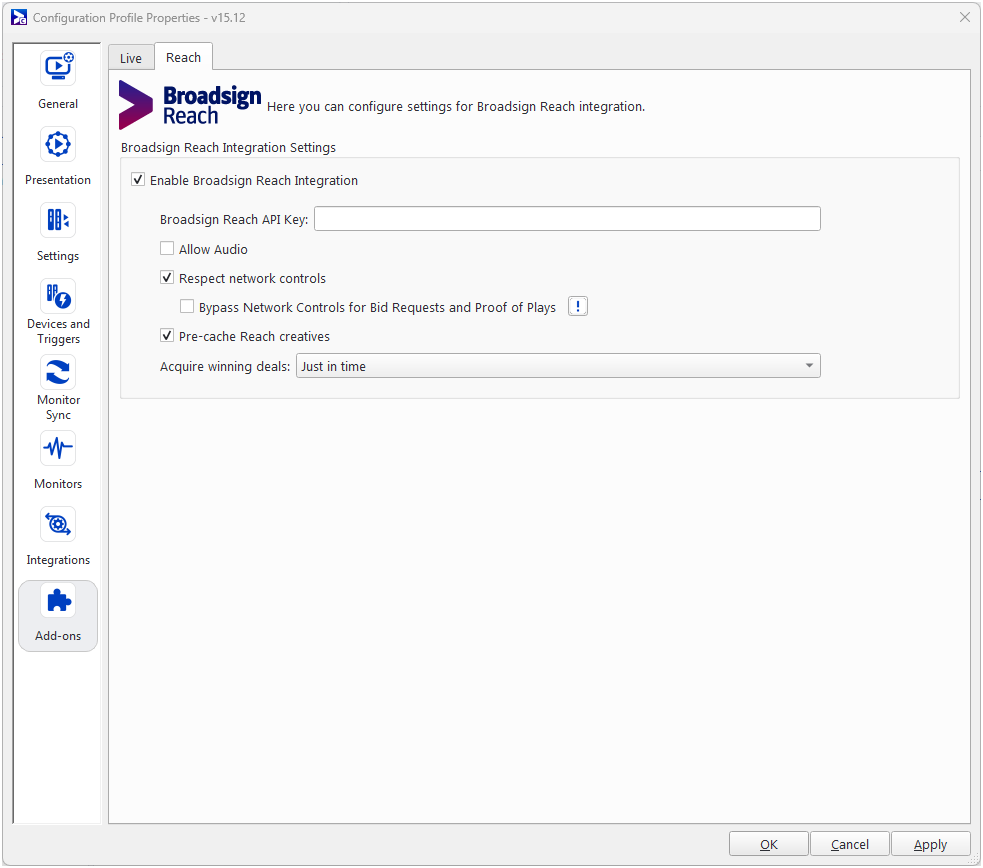The image size is (983, 868).
Task: Select the Monitors waveform icon
Action: pyautogui.click(x=58, y=448)
